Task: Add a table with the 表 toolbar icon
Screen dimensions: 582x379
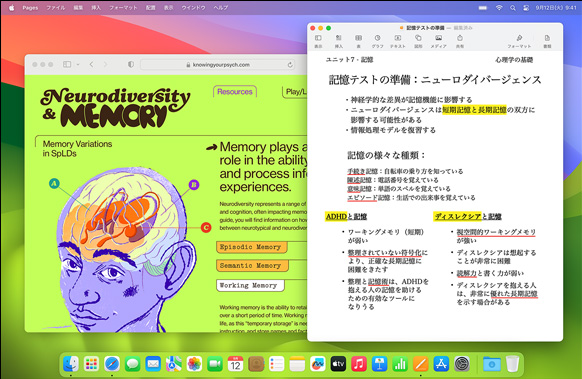Action: tap(358, 41)
